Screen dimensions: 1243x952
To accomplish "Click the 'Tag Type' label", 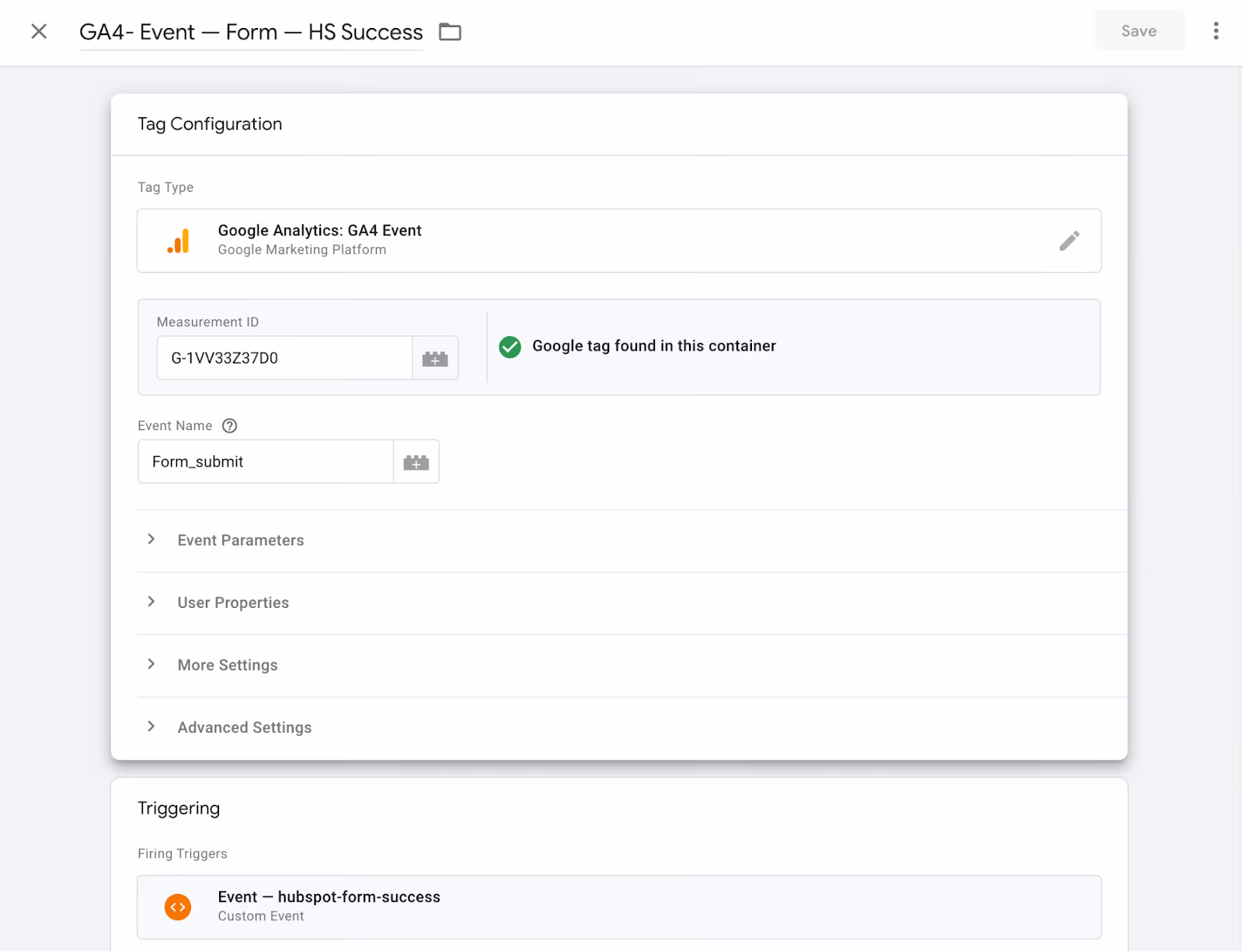I will point(165,187).
